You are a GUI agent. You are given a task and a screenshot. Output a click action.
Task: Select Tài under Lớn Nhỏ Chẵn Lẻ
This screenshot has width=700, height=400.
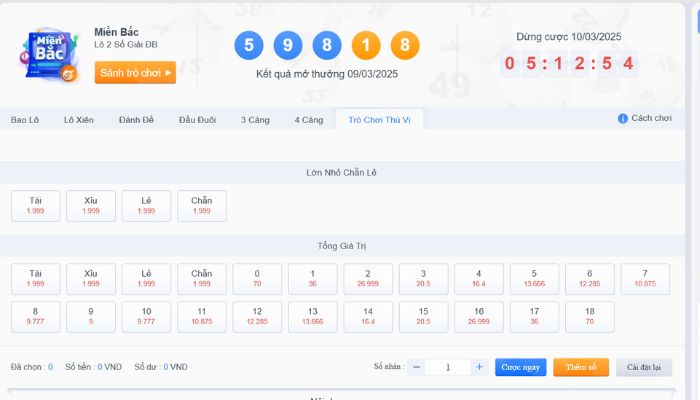tap(36, 205)
